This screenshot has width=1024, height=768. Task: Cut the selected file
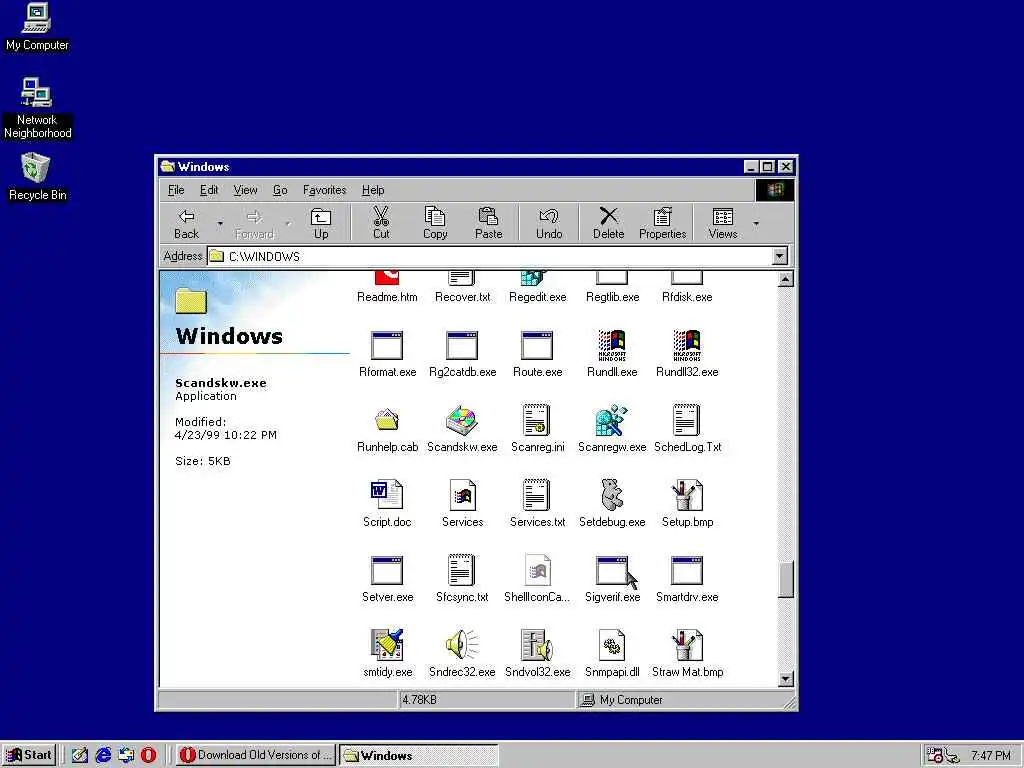coord(381,223)
